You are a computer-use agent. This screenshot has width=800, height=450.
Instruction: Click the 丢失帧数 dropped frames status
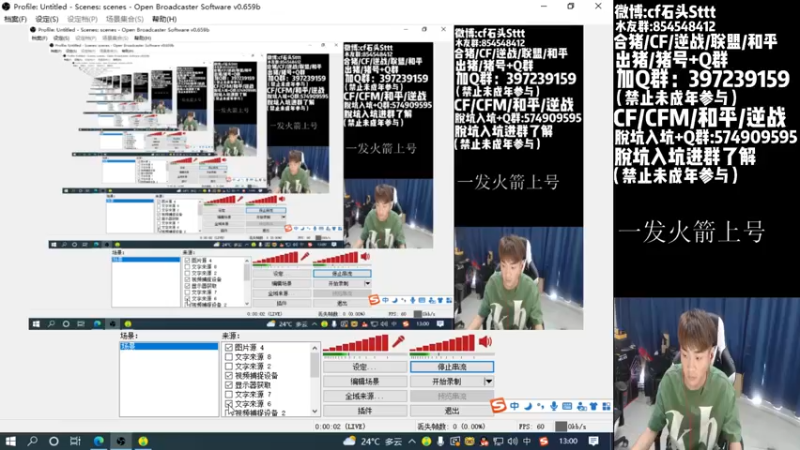tap(451, 427)
